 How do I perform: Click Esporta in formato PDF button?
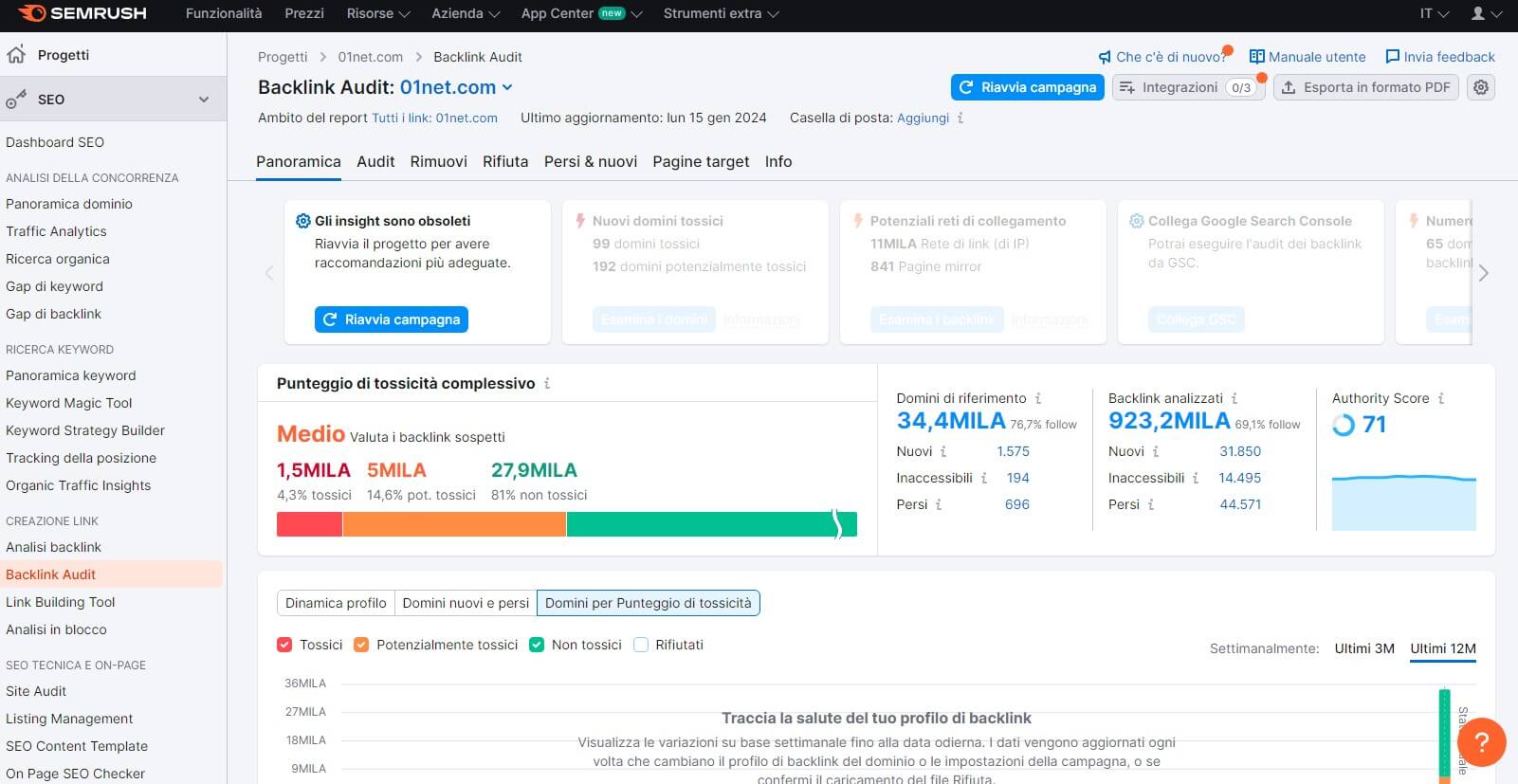tap(1366, 87)
